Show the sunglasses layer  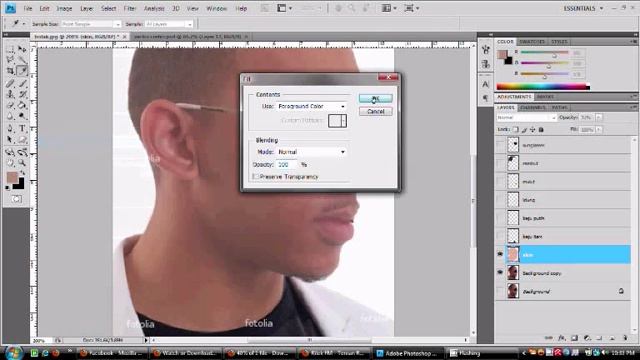pyautogui.click(x=500, y=144)
